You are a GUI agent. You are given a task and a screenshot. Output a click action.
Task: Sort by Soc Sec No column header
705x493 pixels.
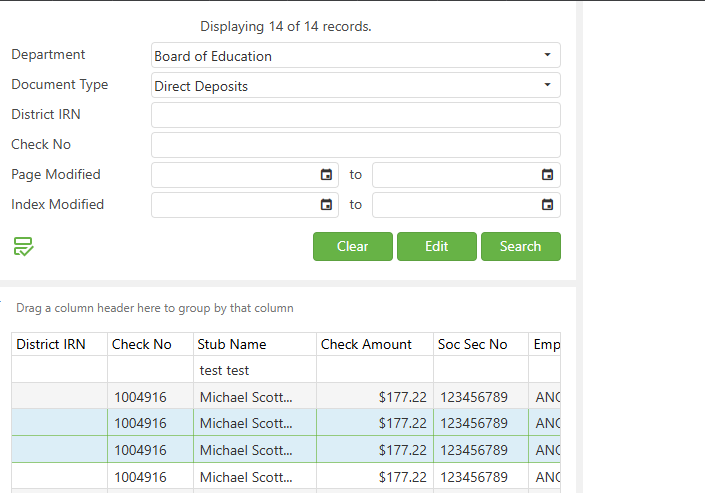pos(481,345)
